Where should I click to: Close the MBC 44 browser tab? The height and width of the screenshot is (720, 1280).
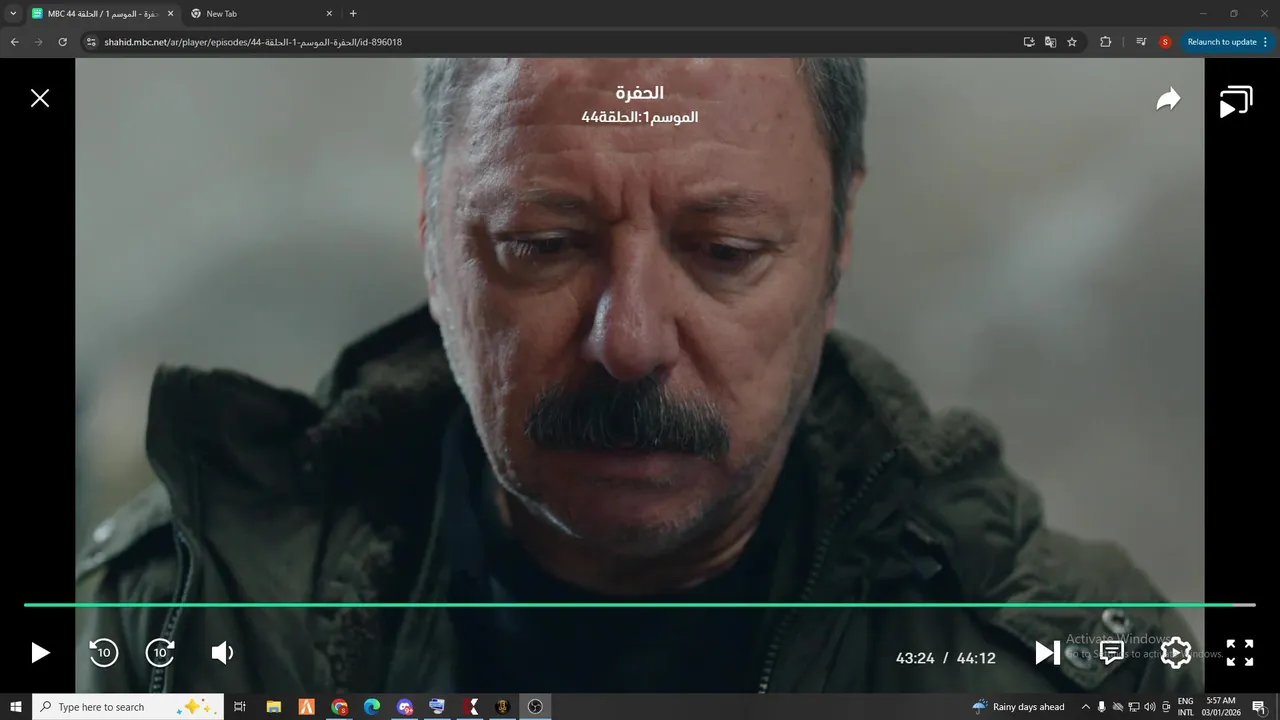pos(170,14)
